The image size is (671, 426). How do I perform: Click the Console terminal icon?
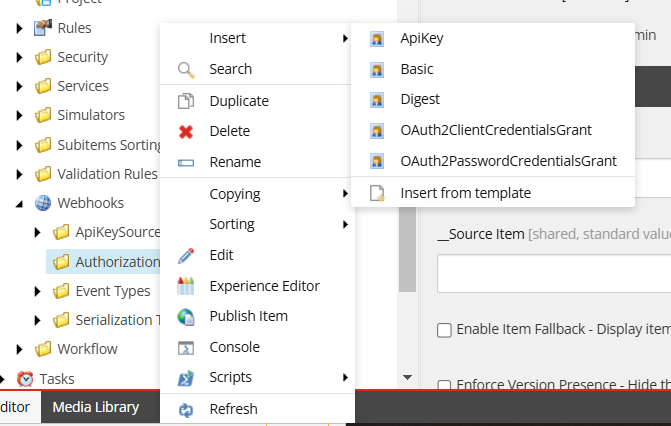[186, 348]
